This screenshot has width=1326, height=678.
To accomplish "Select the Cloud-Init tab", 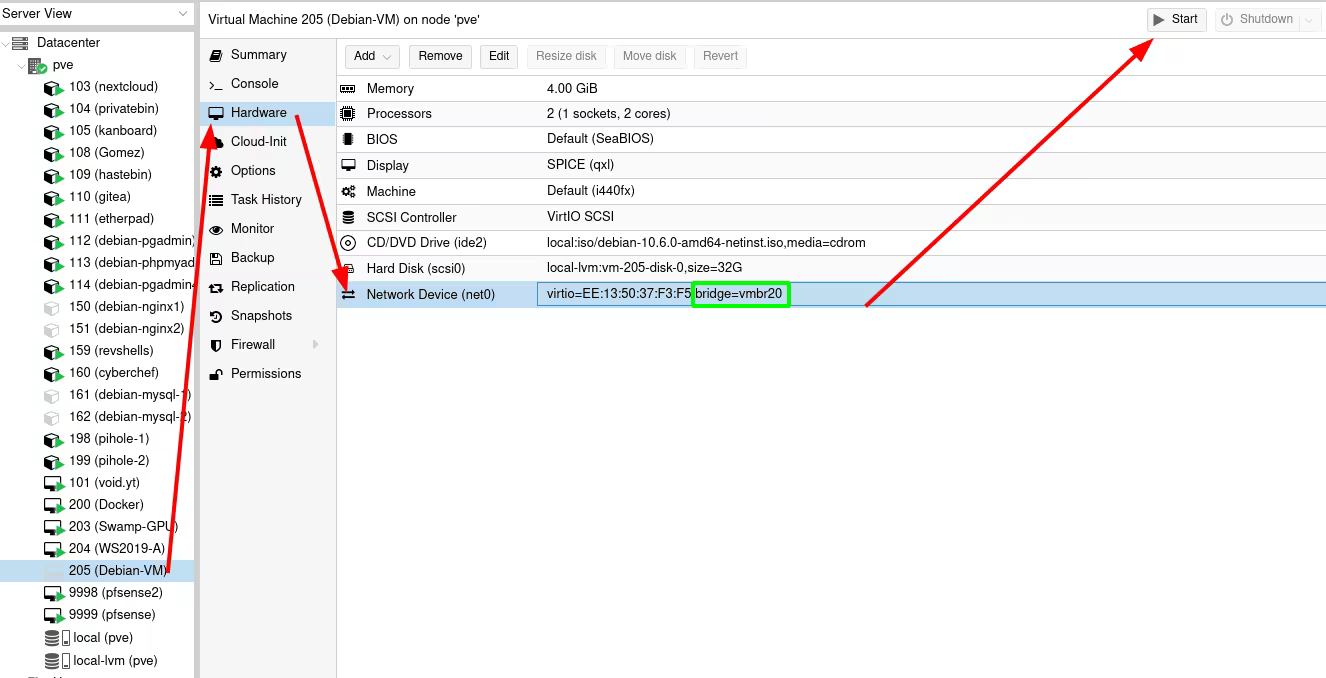I will pos(258,142).
